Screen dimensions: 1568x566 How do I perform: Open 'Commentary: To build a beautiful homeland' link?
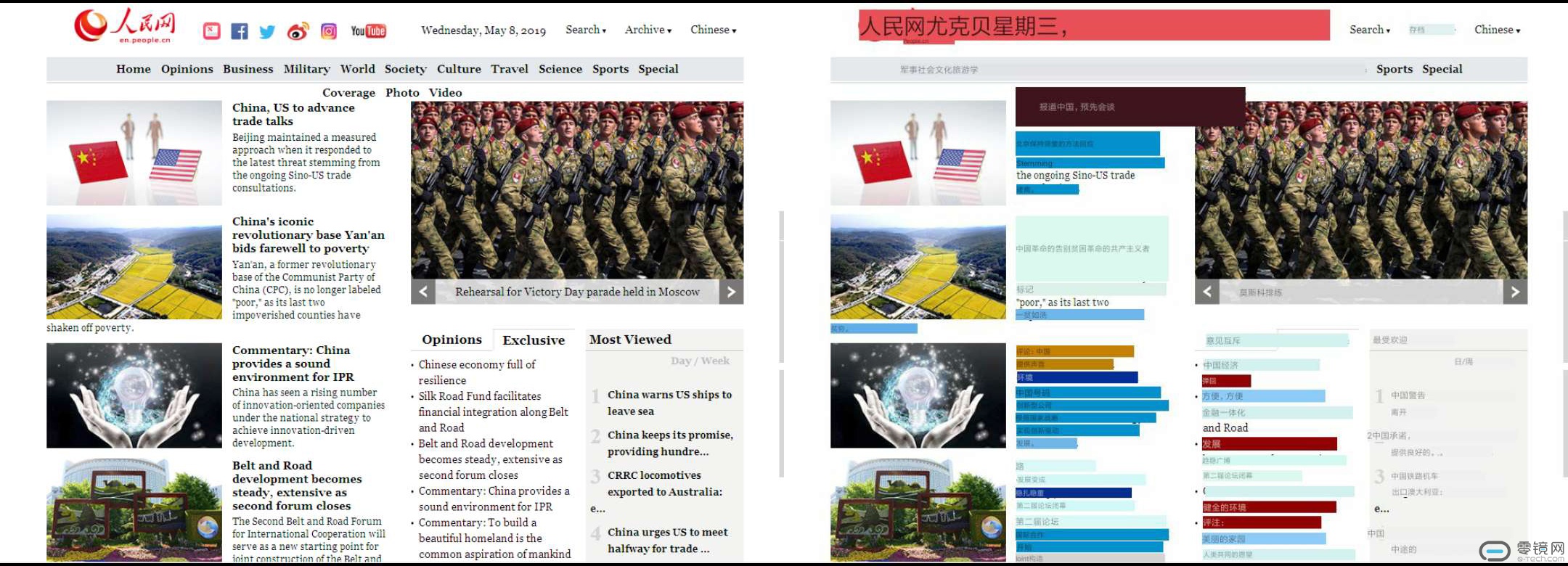tap(494, 538)
